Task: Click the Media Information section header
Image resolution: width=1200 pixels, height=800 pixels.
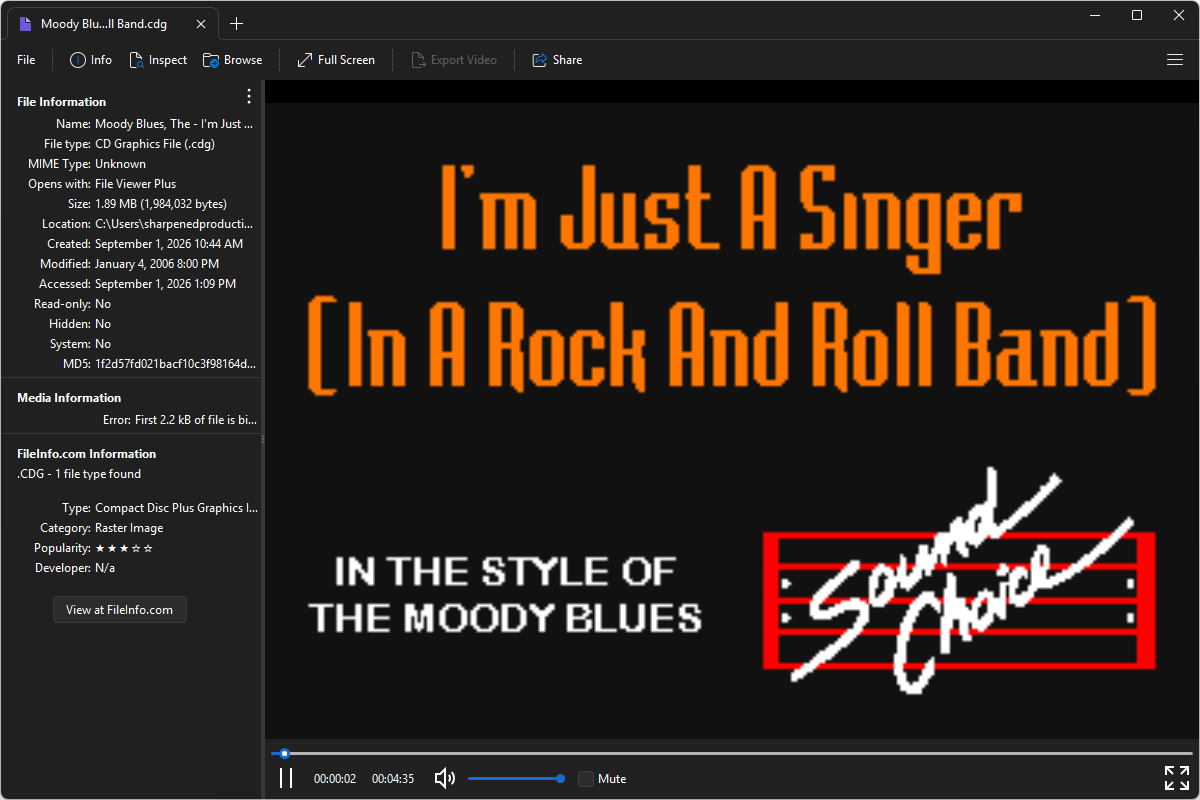Action: (69, 398)
